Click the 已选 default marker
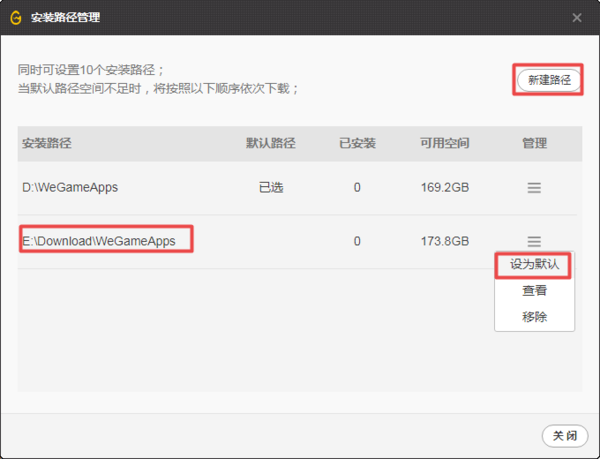This screenshot has height=459, width=600. click(271, 187)
